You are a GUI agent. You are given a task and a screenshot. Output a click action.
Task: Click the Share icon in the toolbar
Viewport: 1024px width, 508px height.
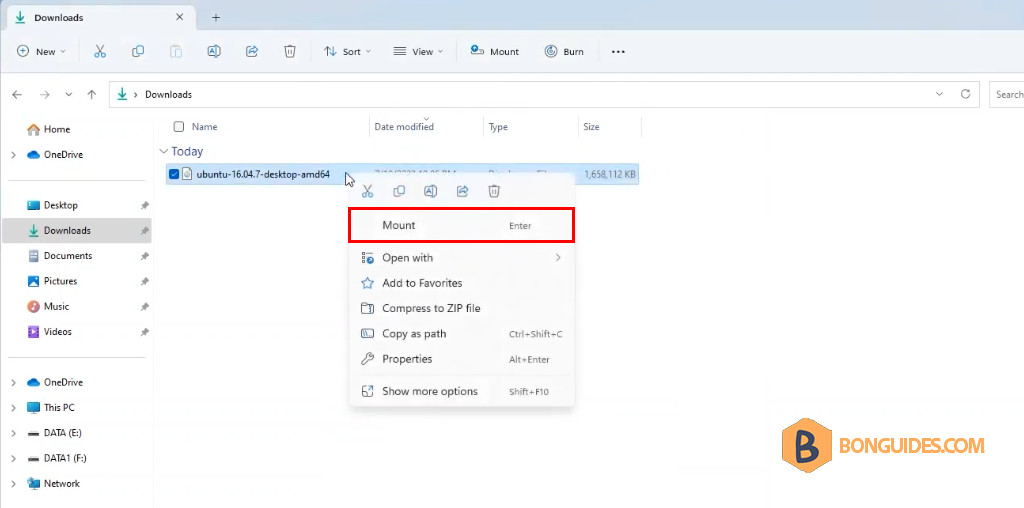[252, 52]
